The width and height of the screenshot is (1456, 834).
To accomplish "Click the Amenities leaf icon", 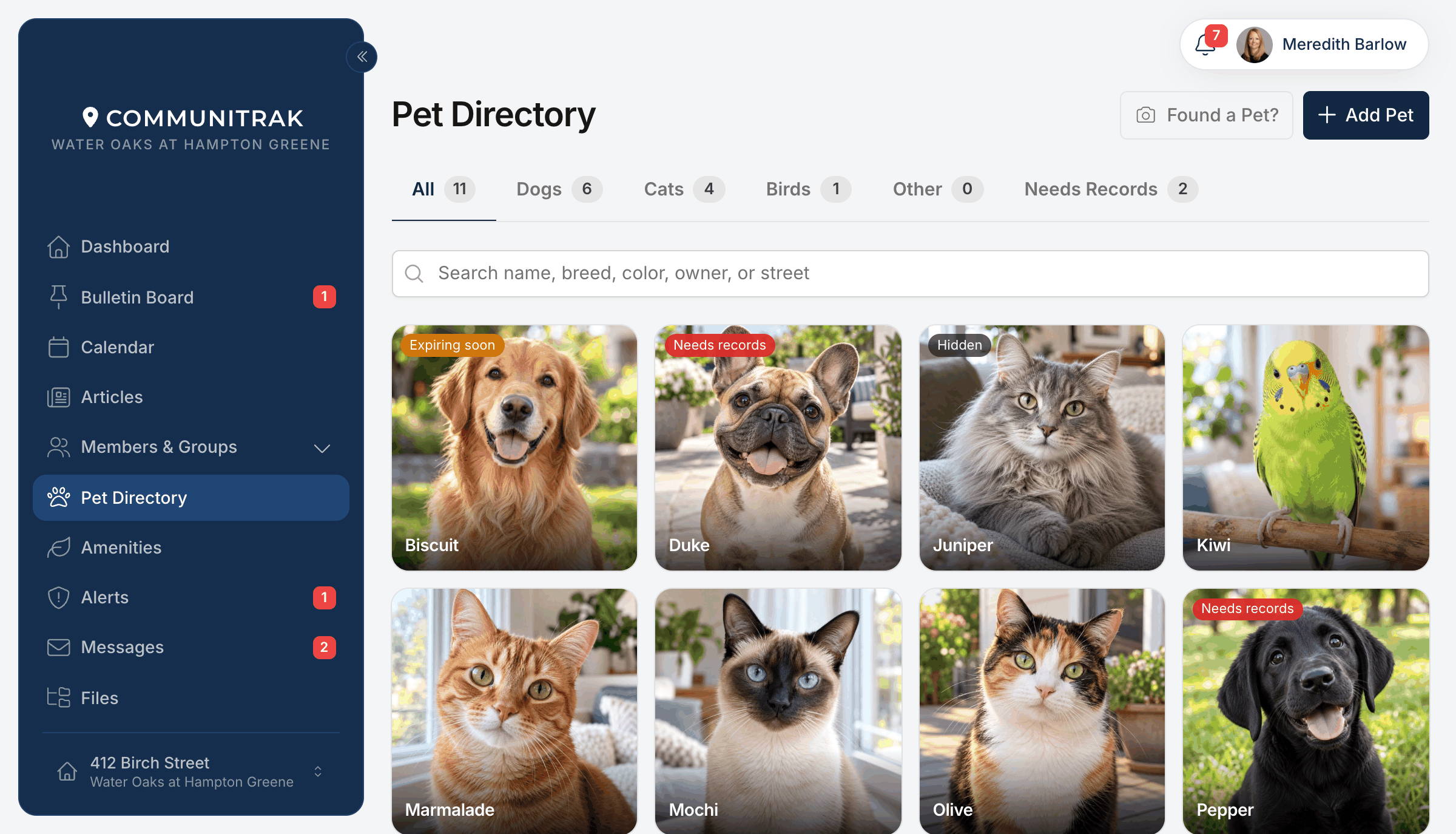I will click(58, 548).
